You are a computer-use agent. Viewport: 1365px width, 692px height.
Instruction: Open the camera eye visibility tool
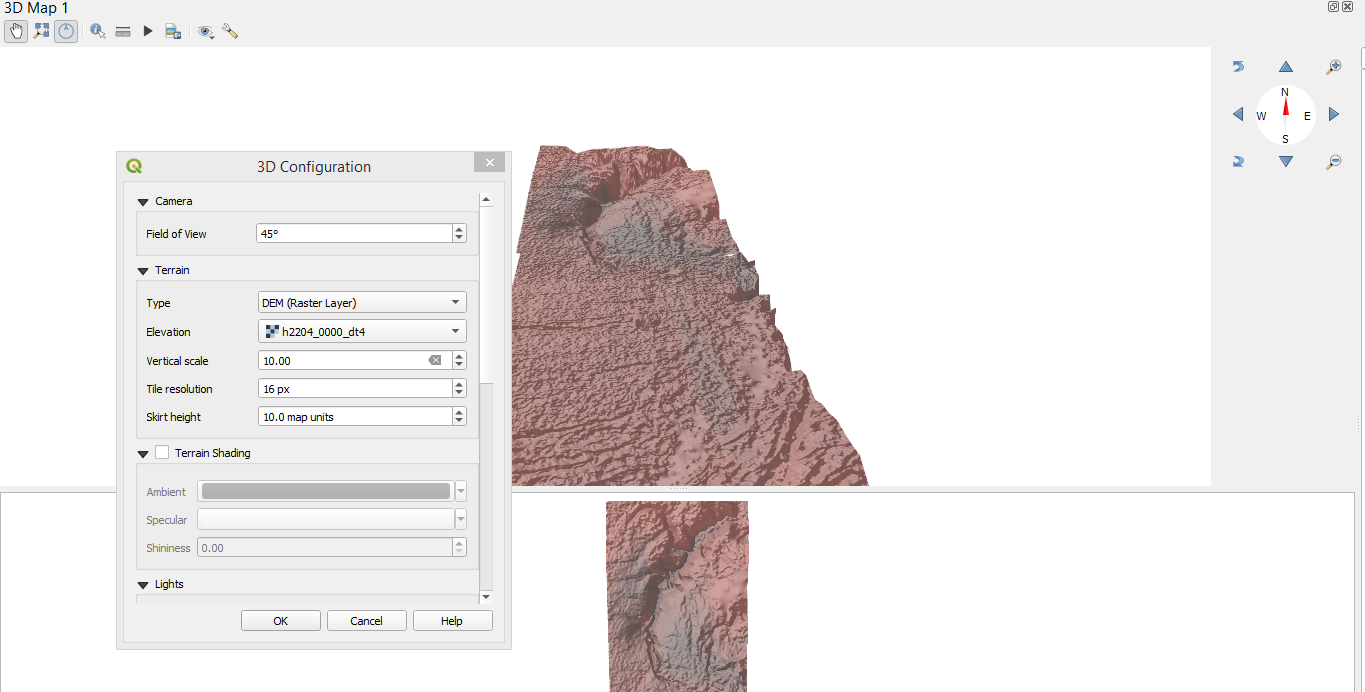click(206, 31)
